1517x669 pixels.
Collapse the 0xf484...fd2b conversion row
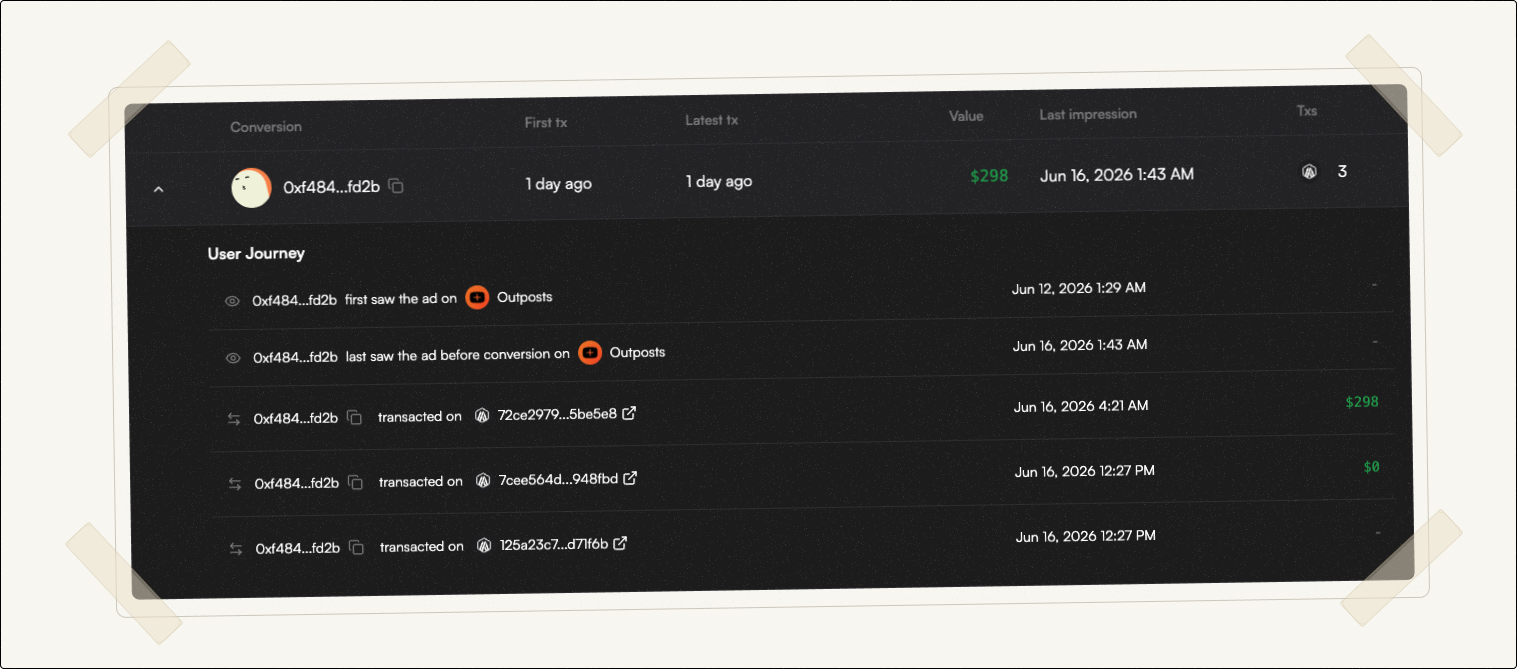[158, 189]
